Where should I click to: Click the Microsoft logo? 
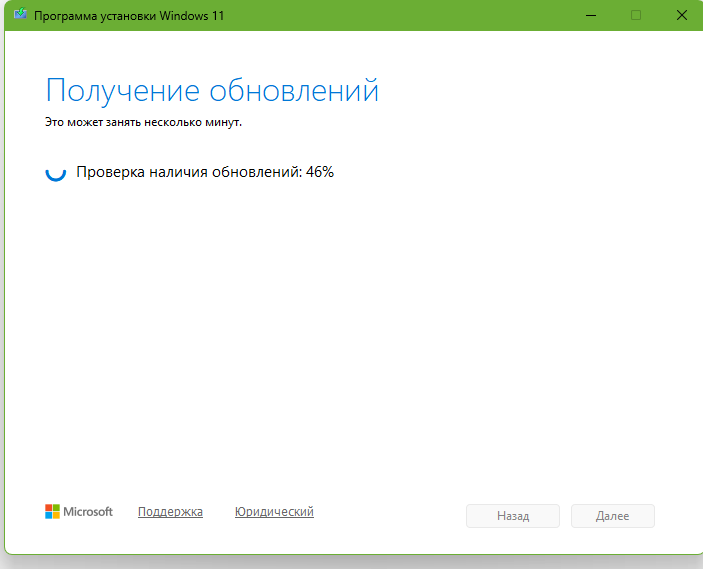pos(79,512)
